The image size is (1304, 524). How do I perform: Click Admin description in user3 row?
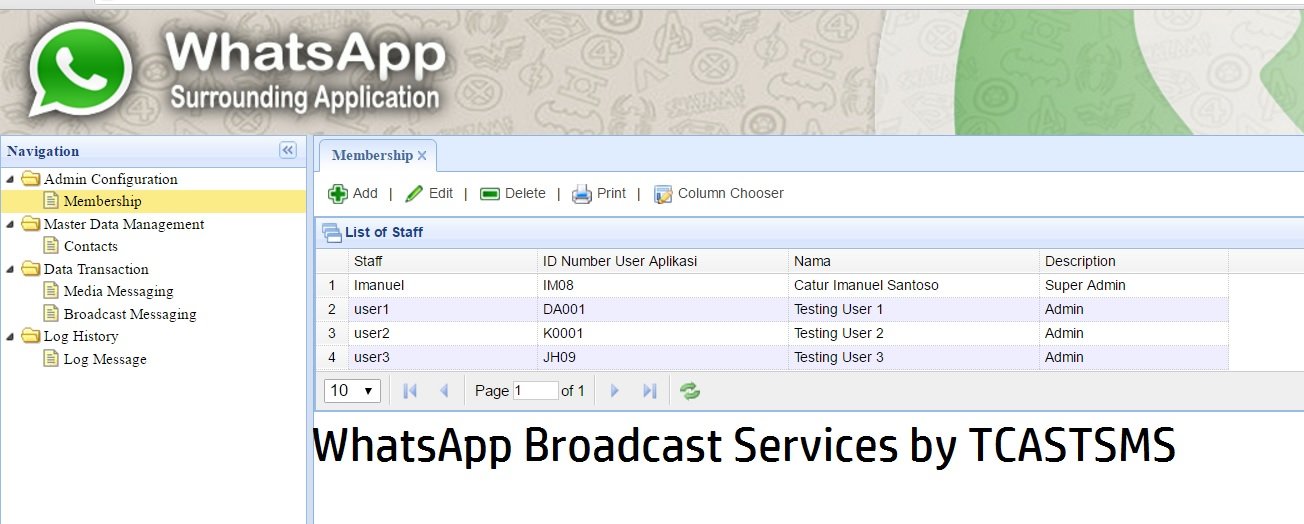[x=1134, y=357]
